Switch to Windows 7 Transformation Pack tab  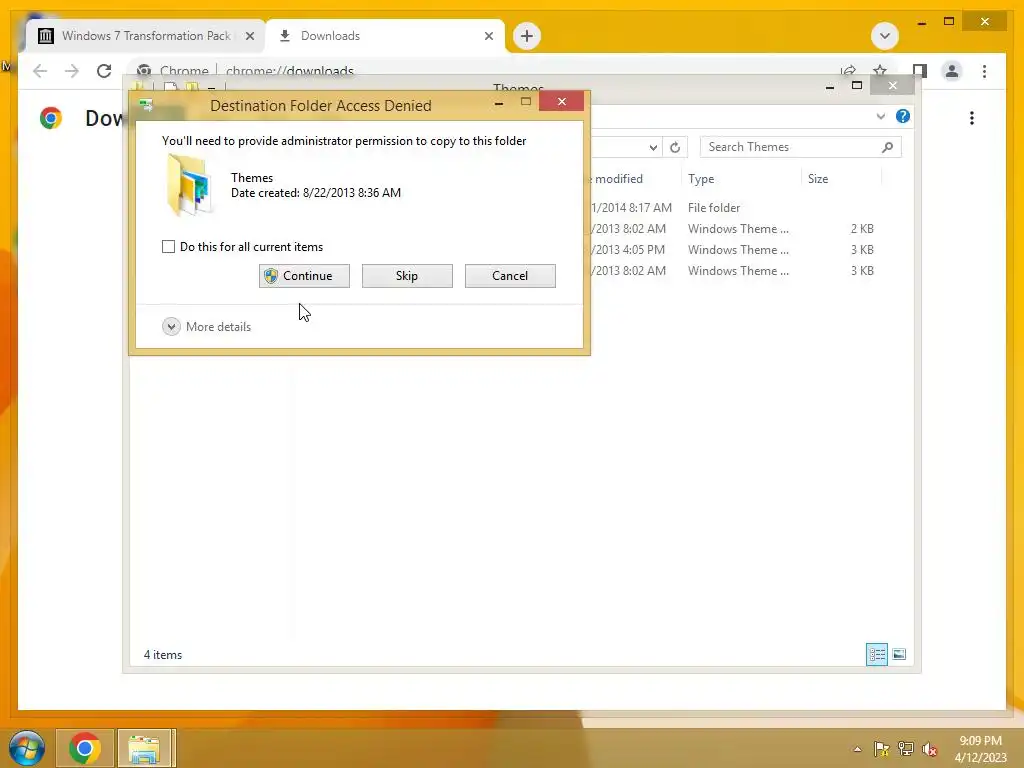(146, 36)
